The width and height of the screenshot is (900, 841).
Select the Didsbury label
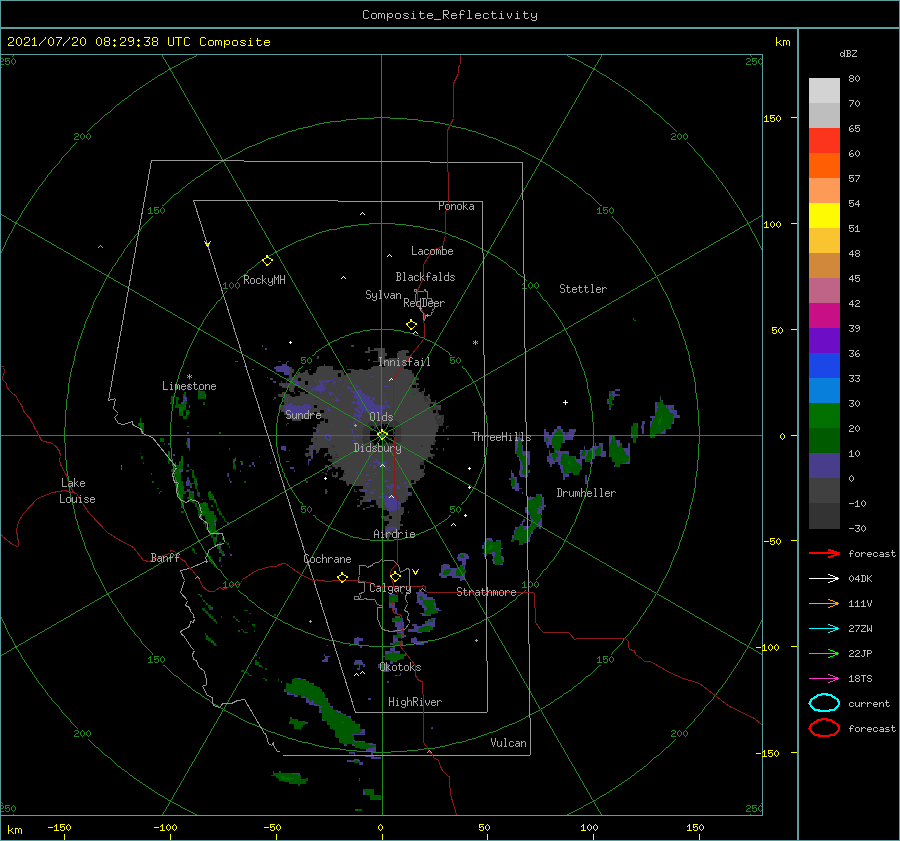(x=377, y=448)
